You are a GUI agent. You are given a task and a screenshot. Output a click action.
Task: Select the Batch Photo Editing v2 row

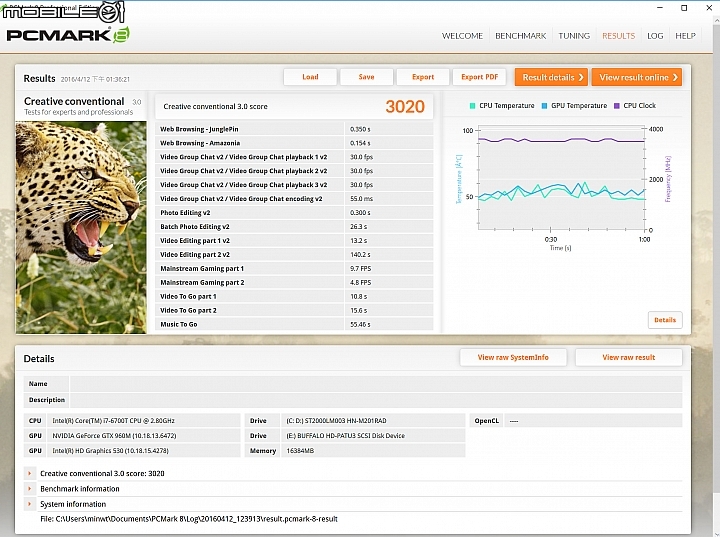[294, 226]
